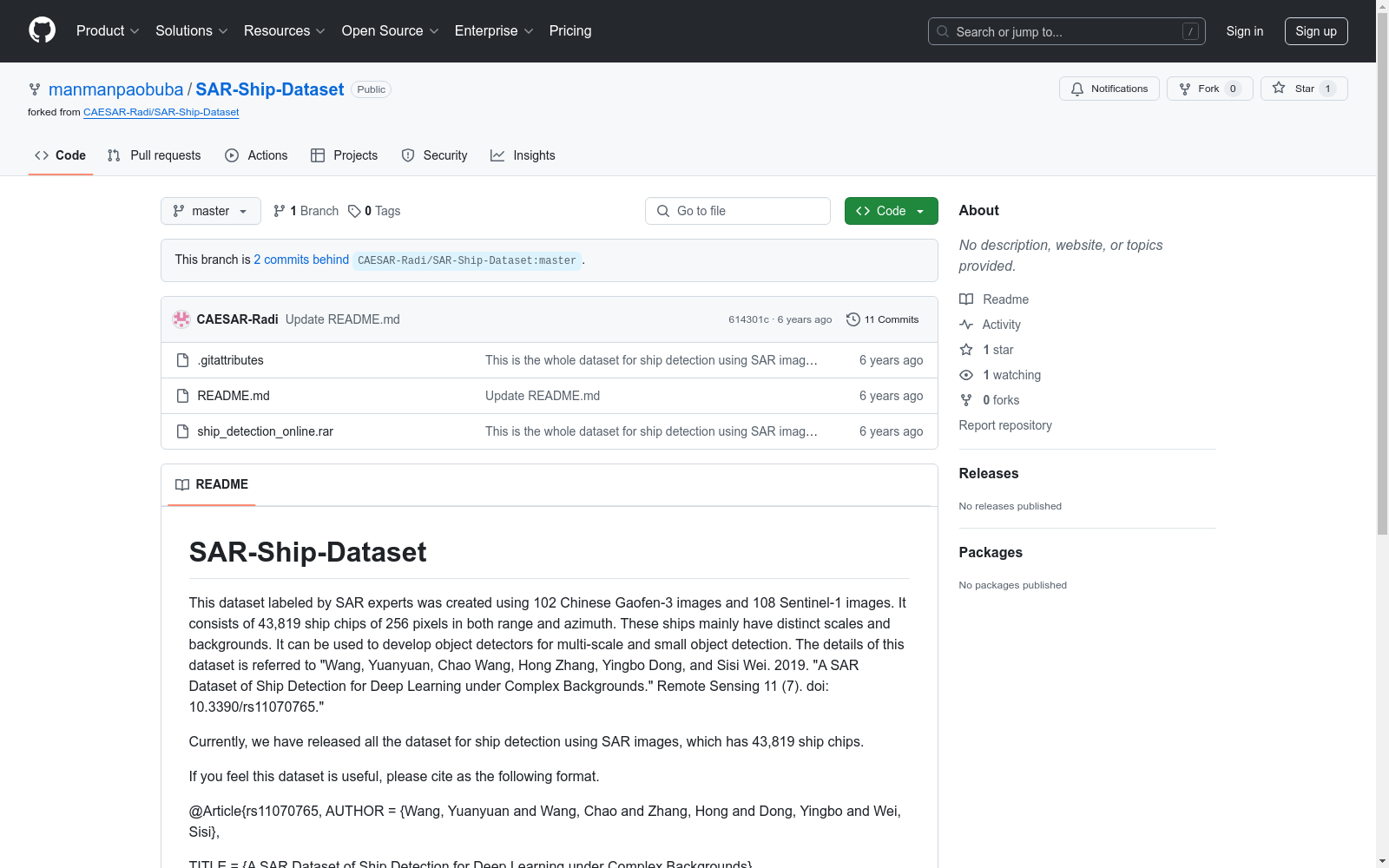This screenshot has height=868, width=1389.
Task: Click the fork icon beside manmanpaobuba
Action: pyautogui.click(x=35, y=89)
